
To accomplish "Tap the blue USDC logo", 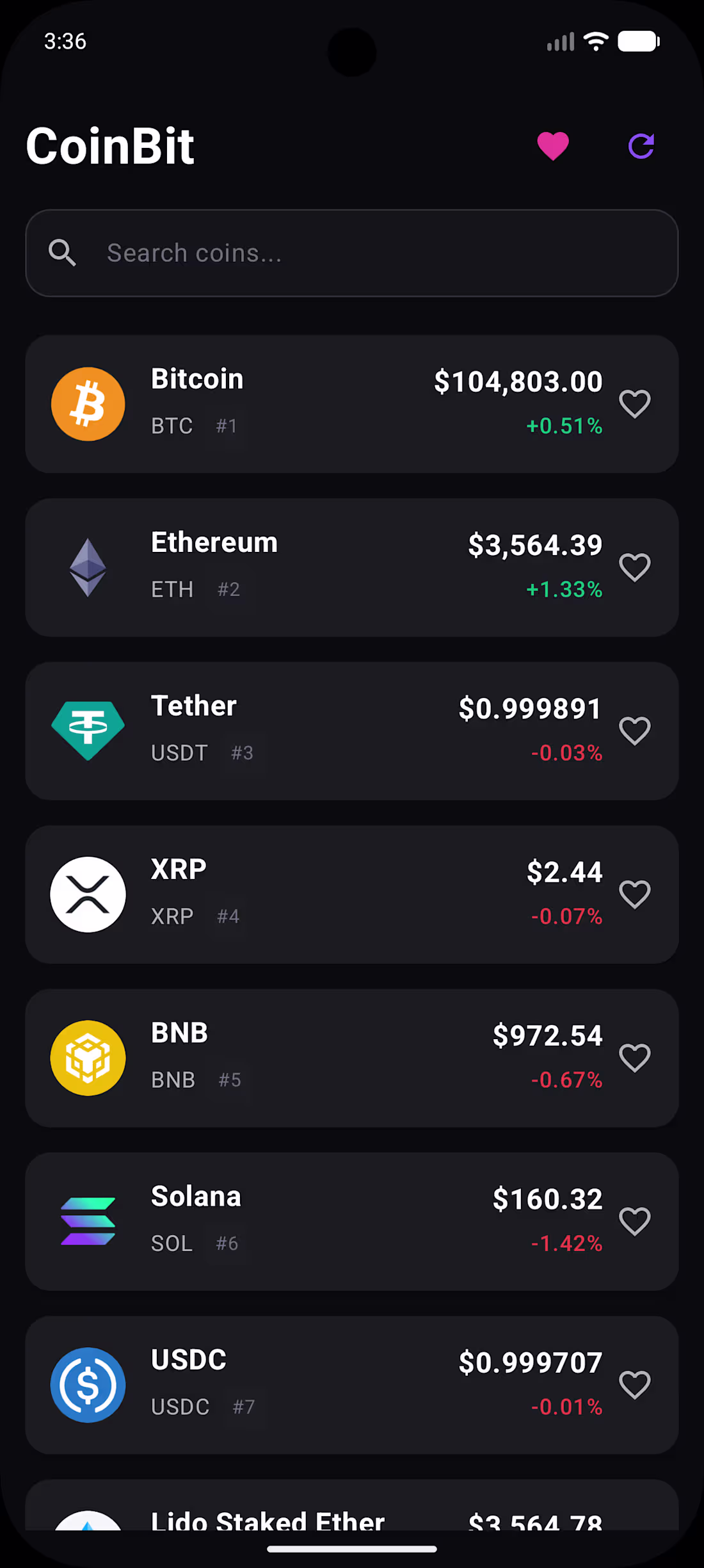I will coord(88,1385).
